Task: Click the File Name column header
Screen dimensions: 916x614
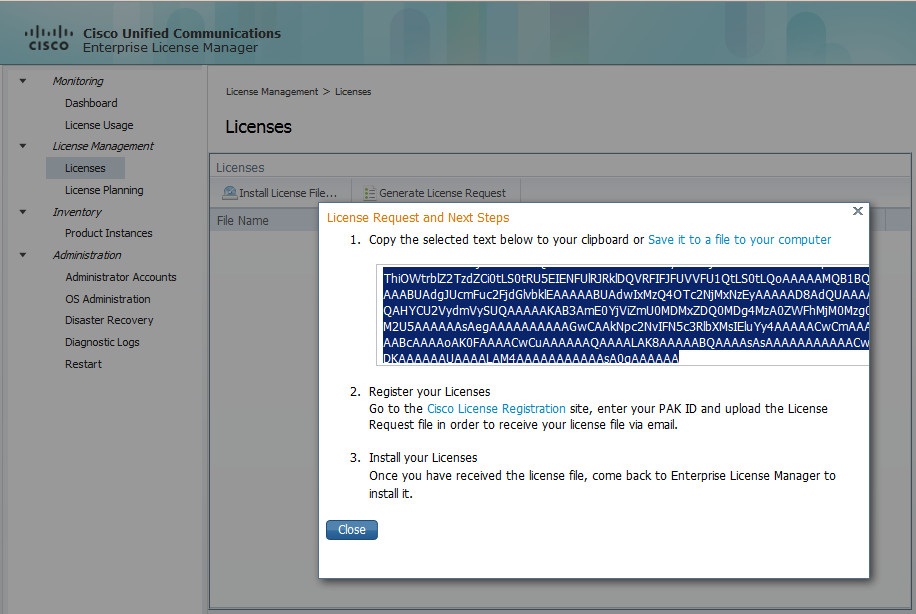Action: pyautogui.click(x=242, y=221)
